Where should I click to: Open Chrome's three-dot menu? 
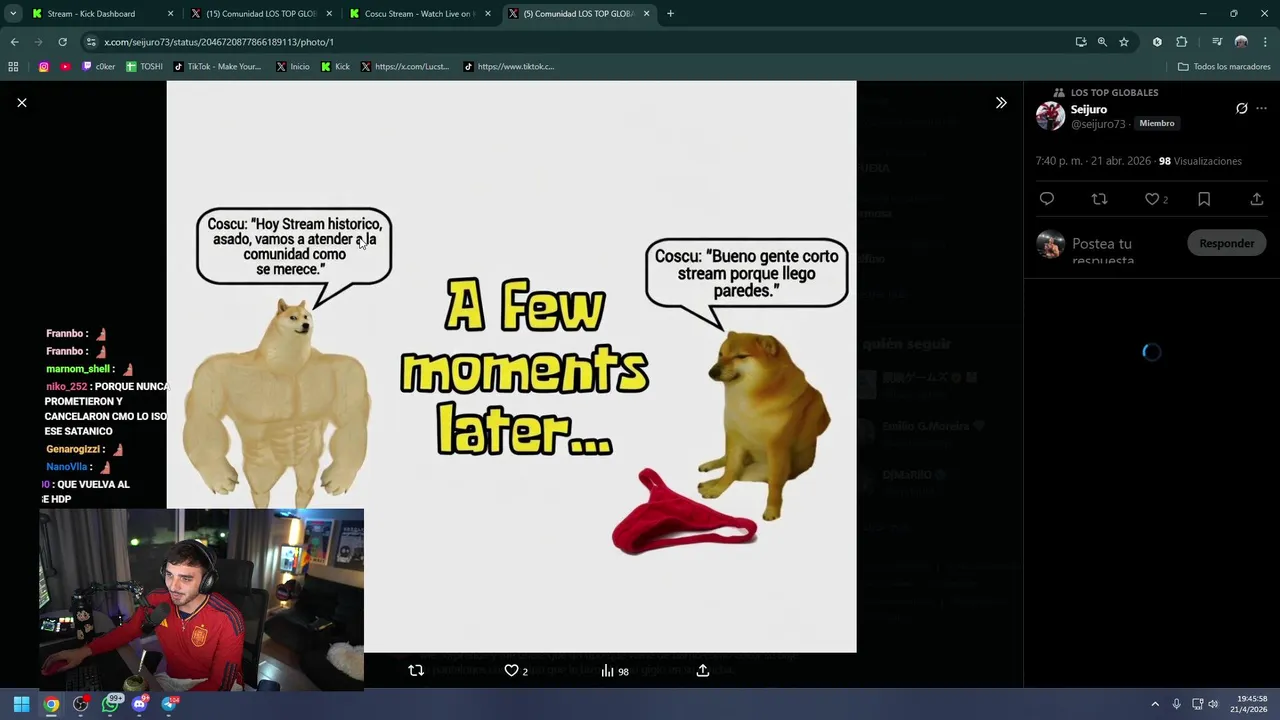coord(1265,42)
